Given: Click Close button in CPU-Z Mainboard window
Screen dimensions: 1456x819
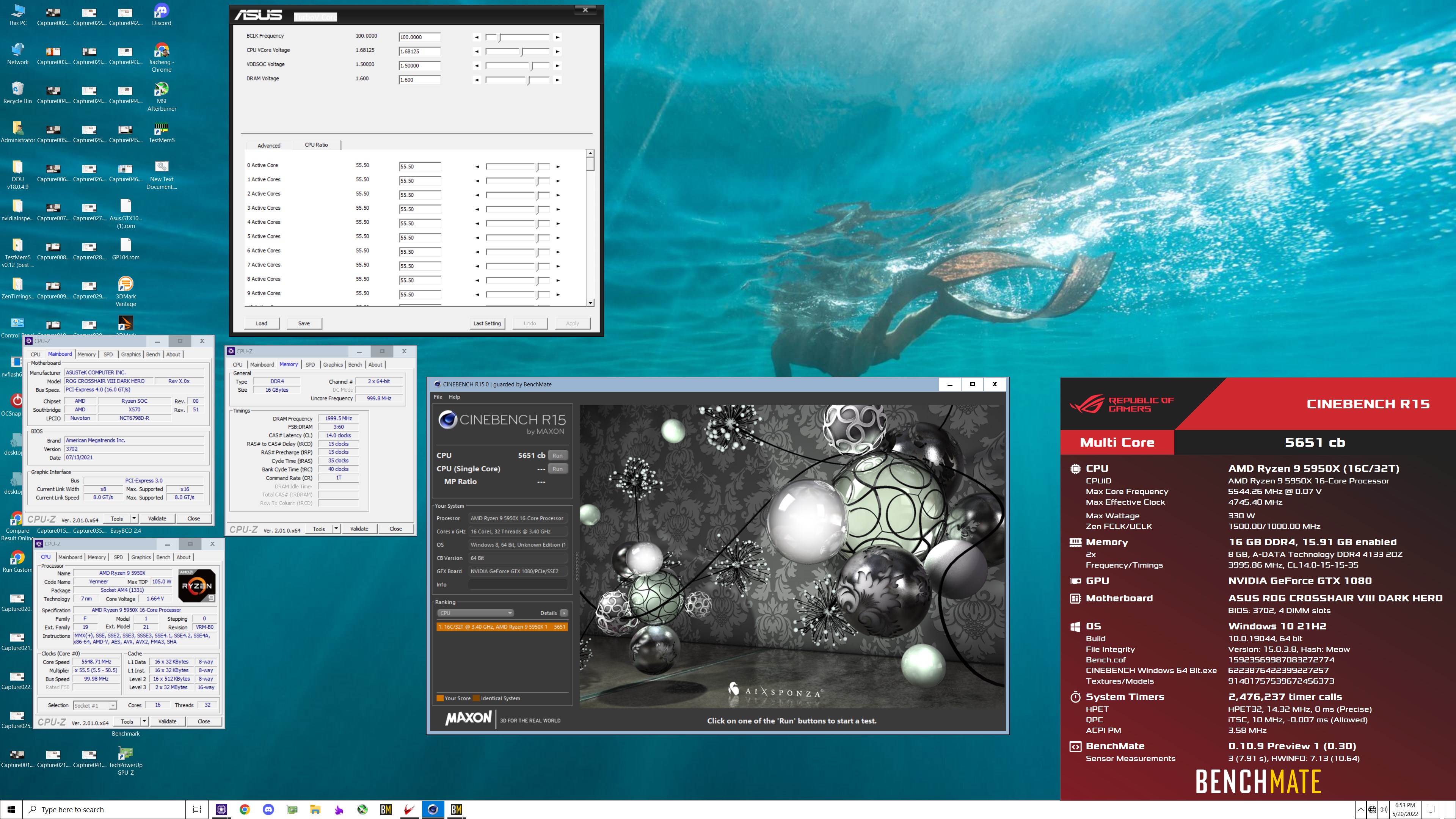Looking at the screenshot, I should click(193, 518).
